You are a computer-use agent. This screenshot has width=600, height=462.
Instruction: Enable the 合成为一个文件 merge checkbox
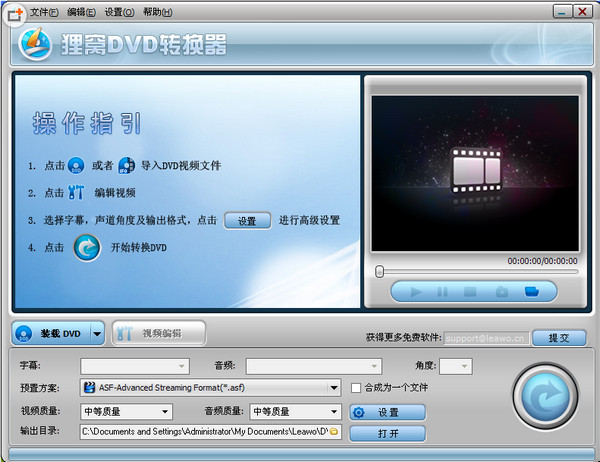coord(356,388)
